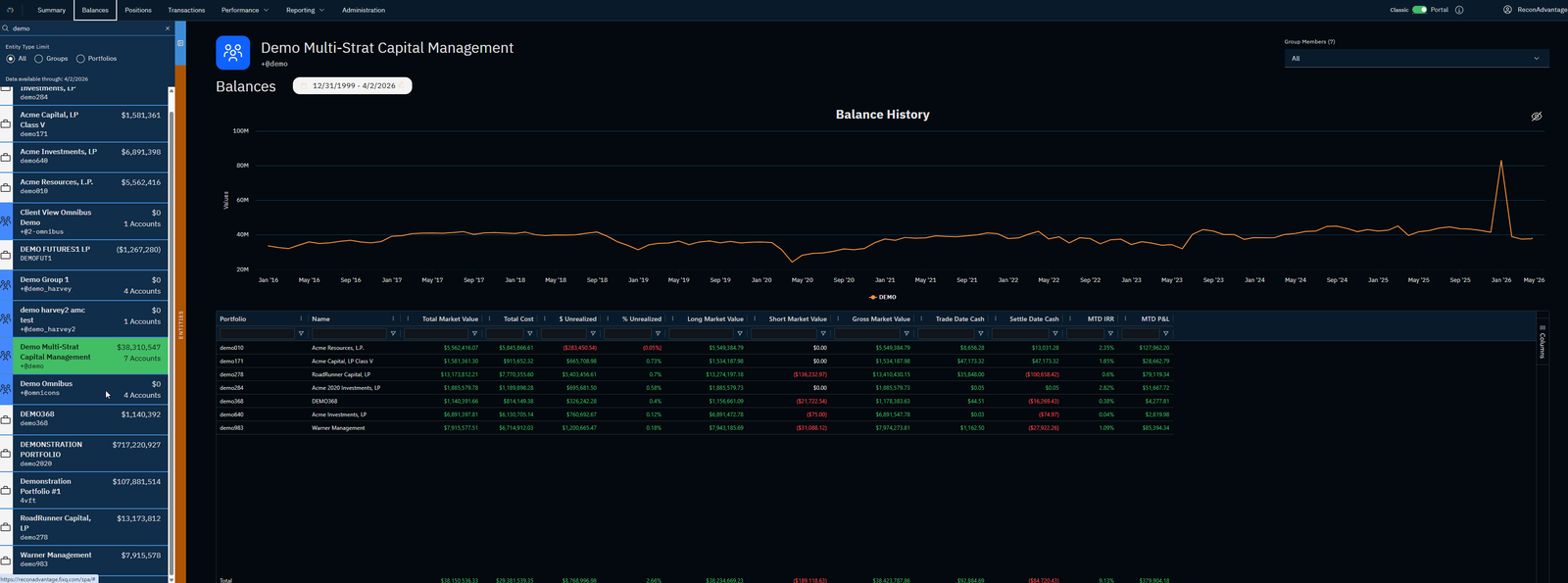Open filter icon for Name column
This screenshot has height=583, width=1568.
click(393, 333)
